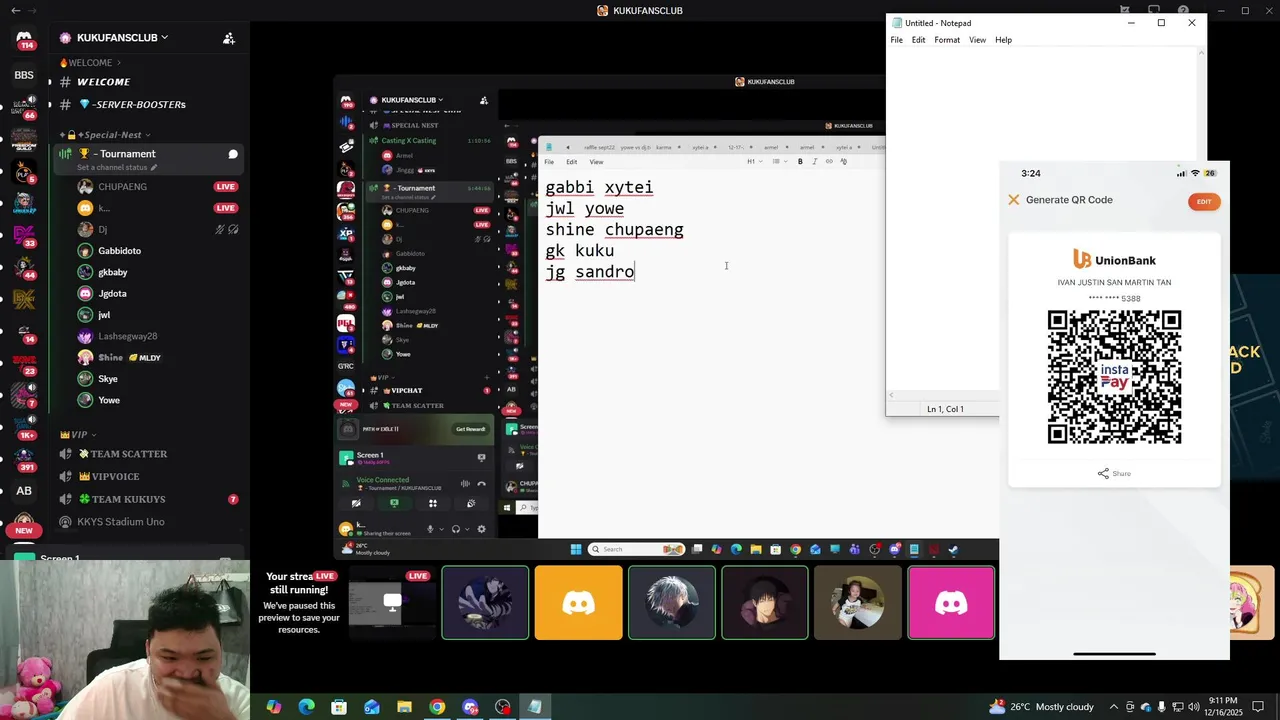Screen dimensions: 1280x720
Task: Click the UnionBank QR code image
Action: point(1114,377)
